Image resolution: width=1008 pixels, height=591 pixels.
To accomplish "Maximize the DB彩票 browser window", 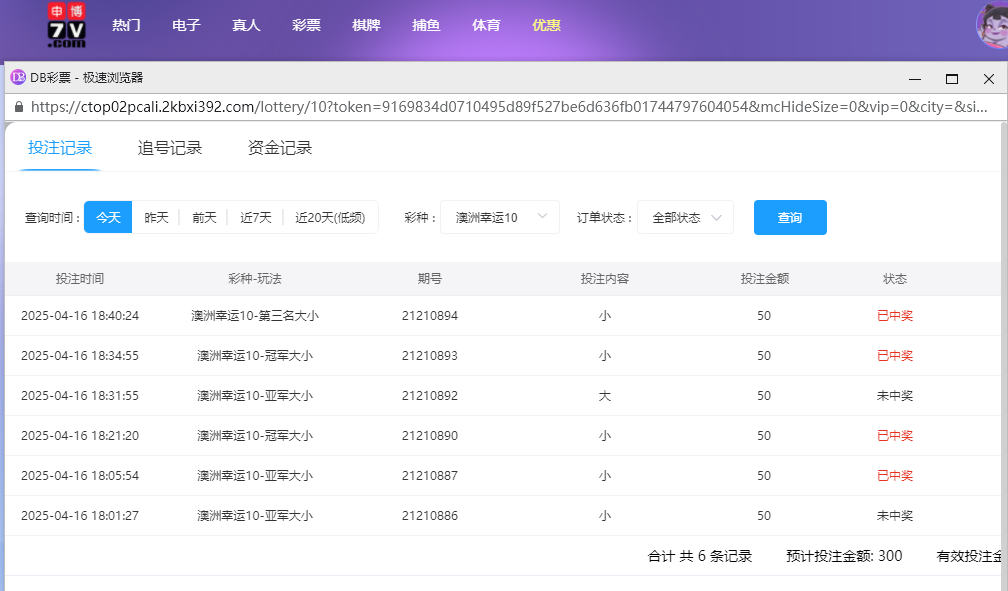I will point(952,79).
